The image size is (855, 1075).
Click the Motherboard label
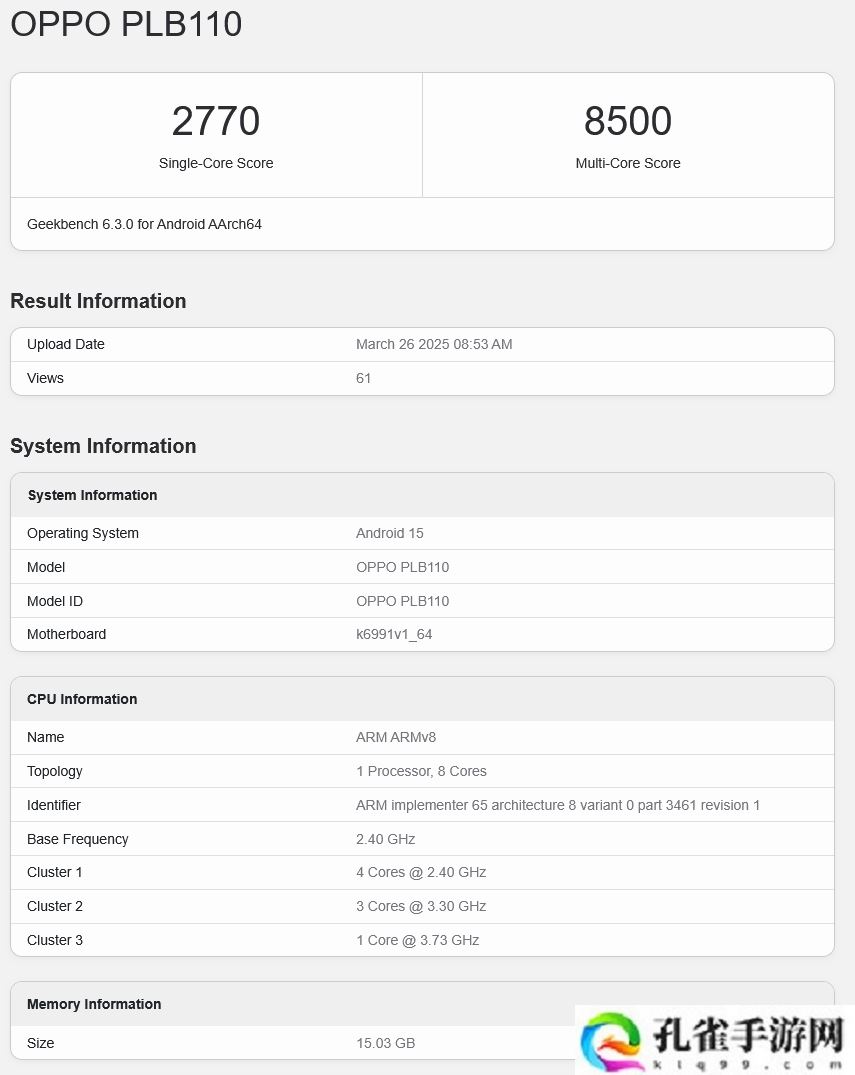pyautogui.click(x=67, y=634)
